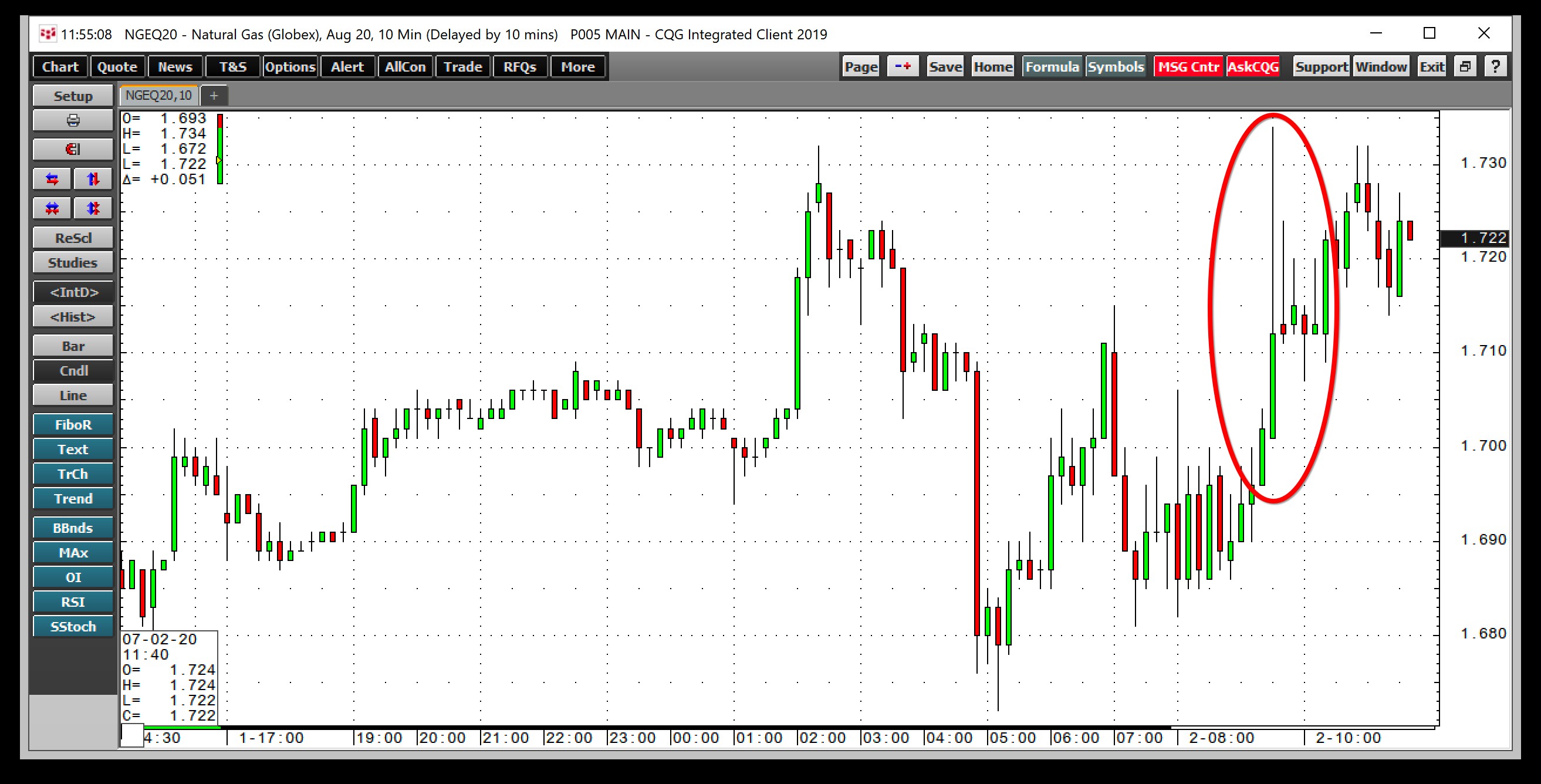Select the TrCh trend channel tool
Screen dimensions: 1541x784
[73, 474]
